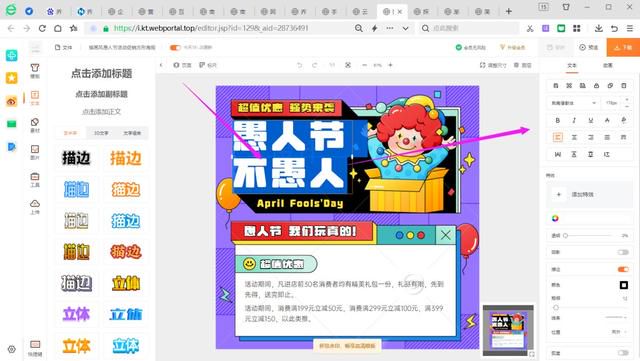Click the browser home icon
Screen dimensions: 640x361
point(58,28)
